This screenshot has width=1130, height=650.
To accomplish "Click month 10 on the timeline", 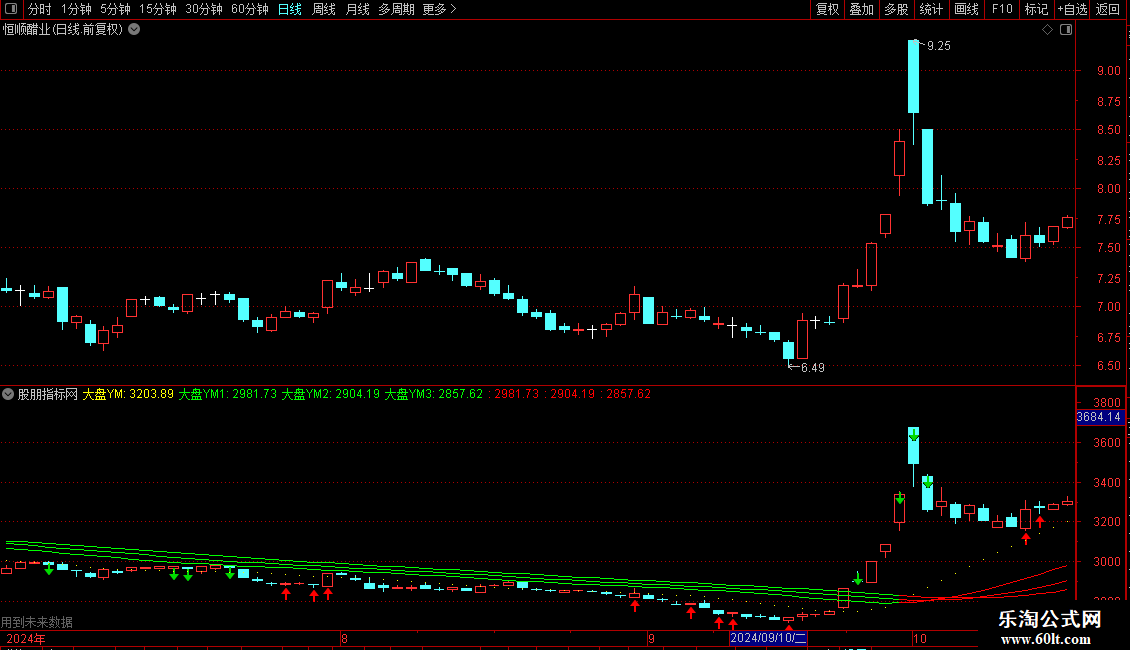I will click(920, 638).
